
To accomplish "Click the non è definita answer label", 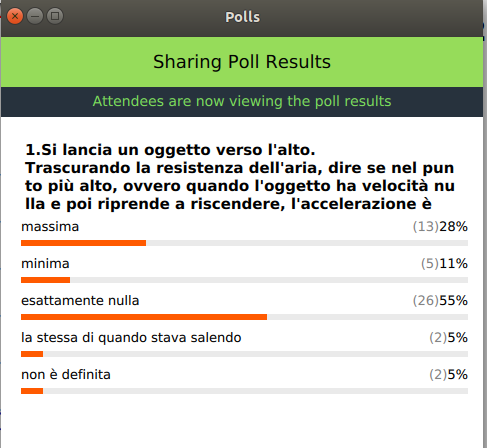I will coord(66,375).
